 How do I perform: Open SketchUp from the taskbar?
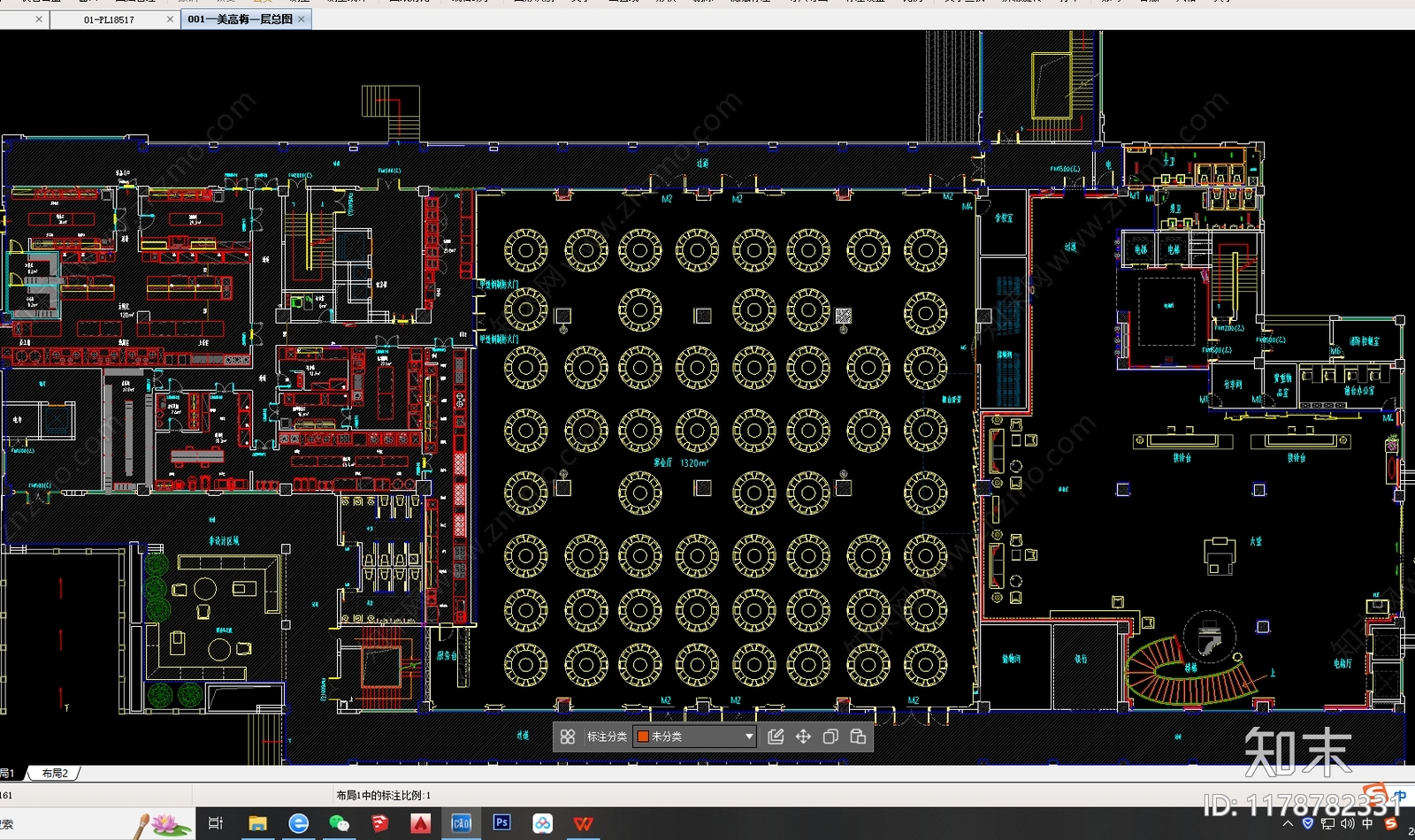(x=380, y=823)
